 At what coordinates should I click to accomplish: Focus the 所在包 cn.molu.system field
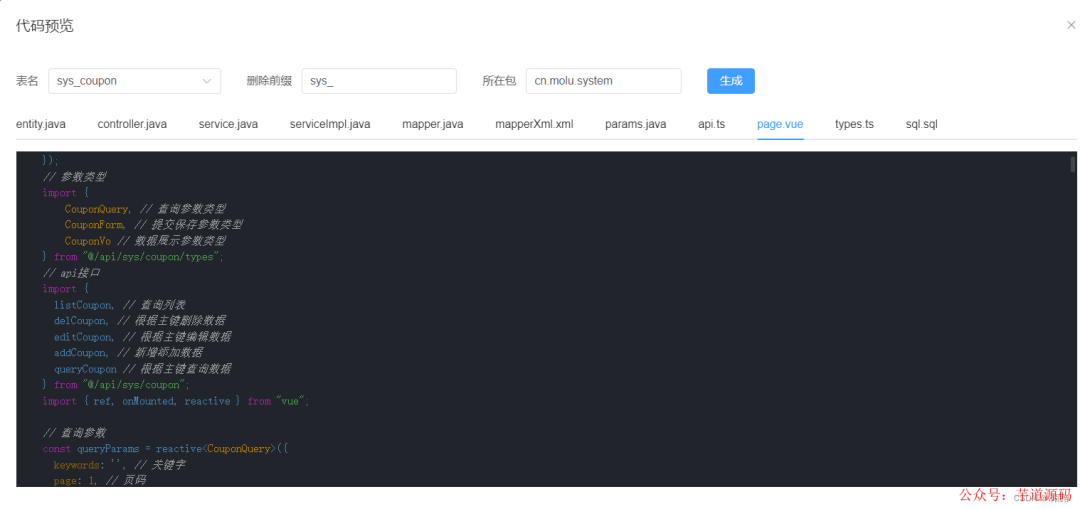[x=603, y=81]
